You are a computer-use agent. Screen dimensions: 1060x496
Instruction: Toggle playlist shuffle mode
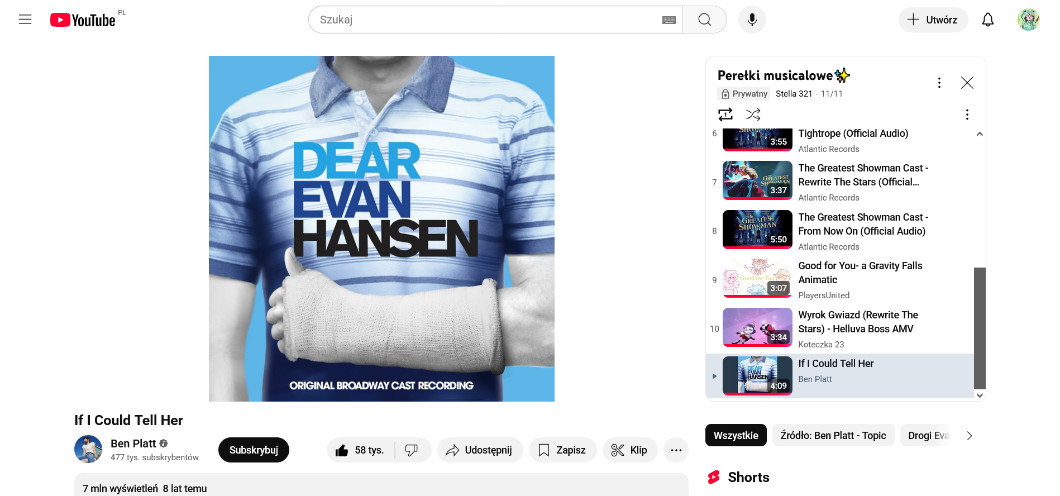click(x=753, y=114)
